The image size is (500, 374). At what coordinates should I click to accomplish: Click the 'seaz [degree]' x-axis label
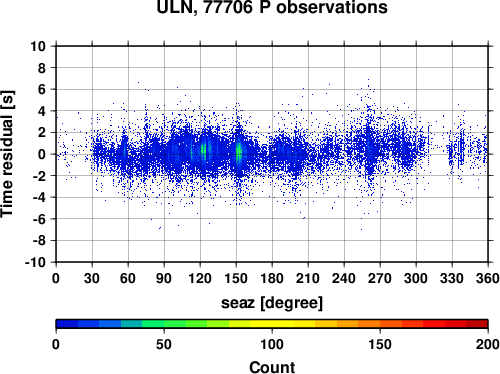[x=272, y=303]
